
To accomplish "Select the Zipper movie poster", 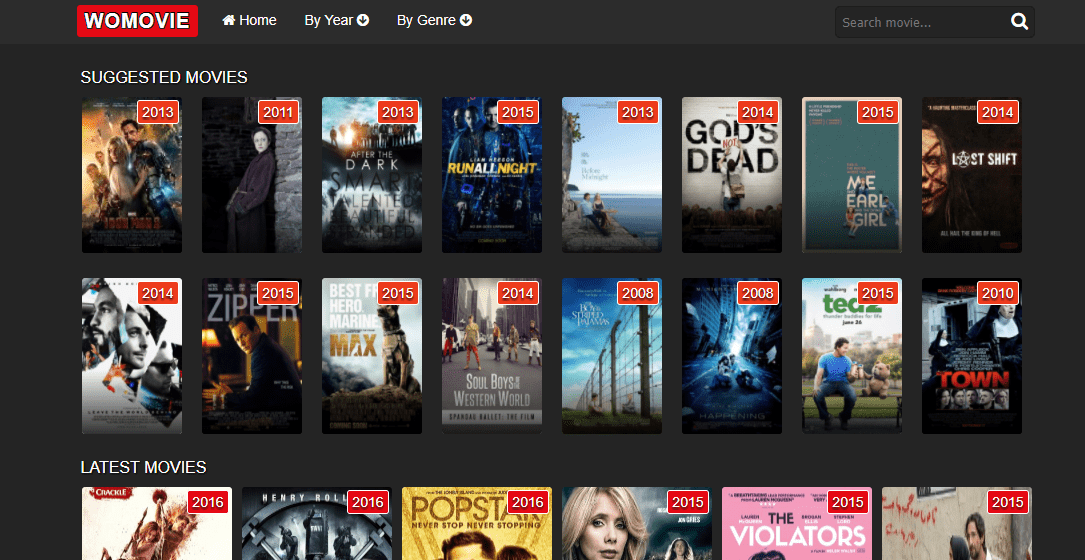I will 252,356.
